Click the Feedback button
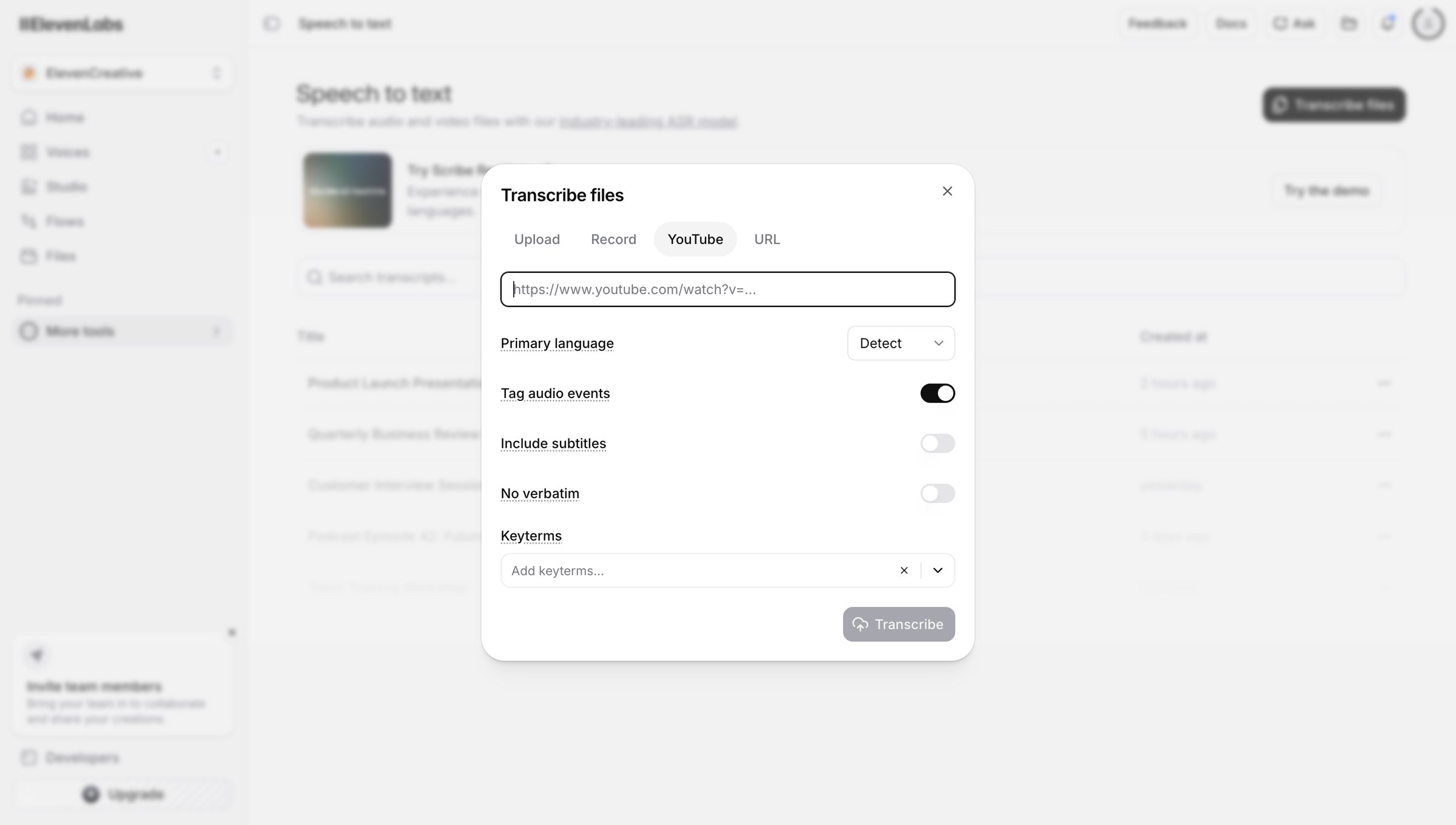The height and width of the screenshot is (825, 1456). [1158, 24]
